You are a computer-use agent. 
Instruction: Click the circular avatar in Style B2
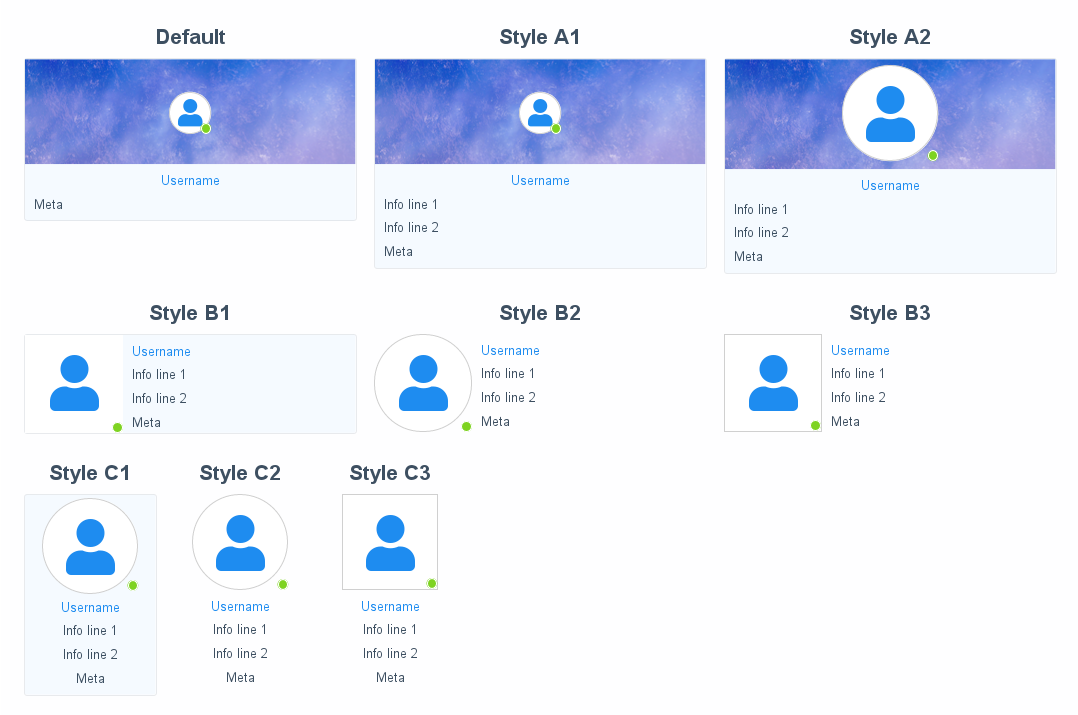(423, 383)
